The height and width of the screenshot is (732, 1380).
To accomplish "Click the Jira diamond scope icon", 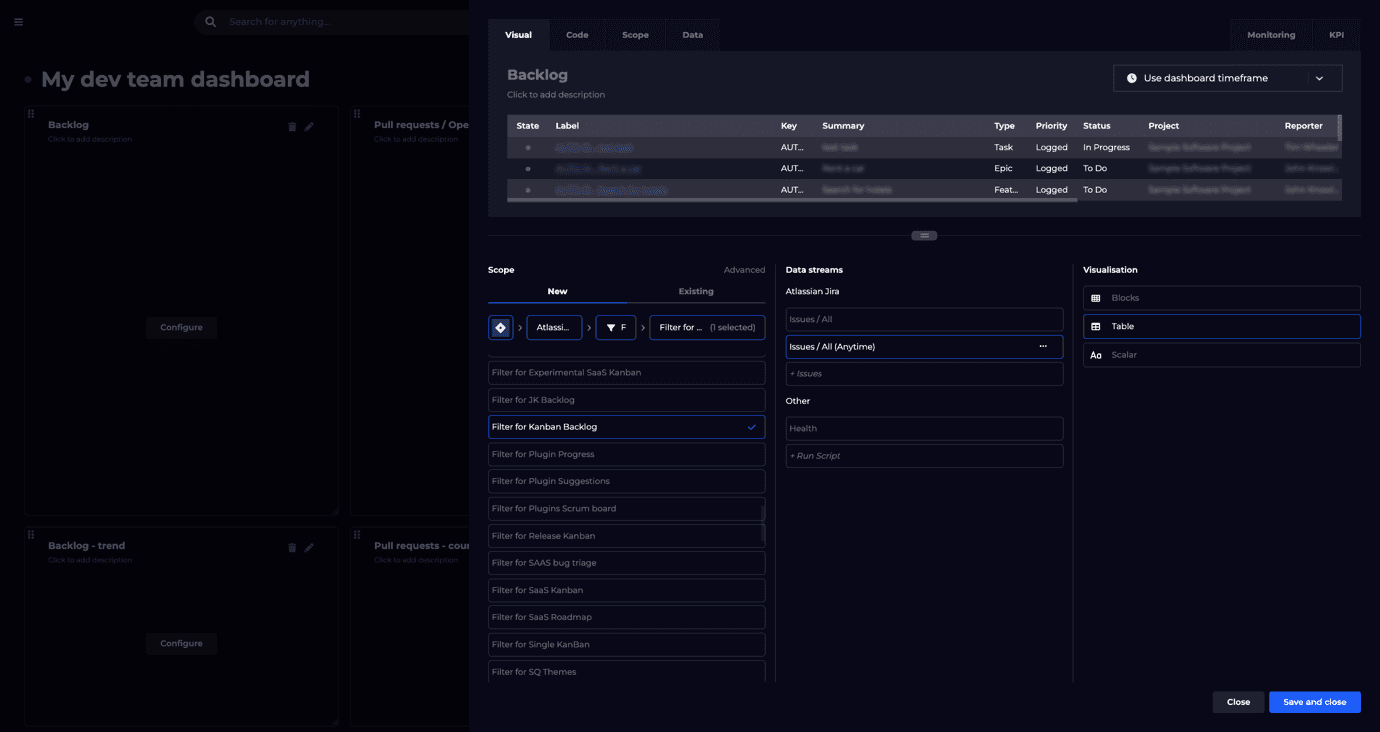I will (501, 328).
